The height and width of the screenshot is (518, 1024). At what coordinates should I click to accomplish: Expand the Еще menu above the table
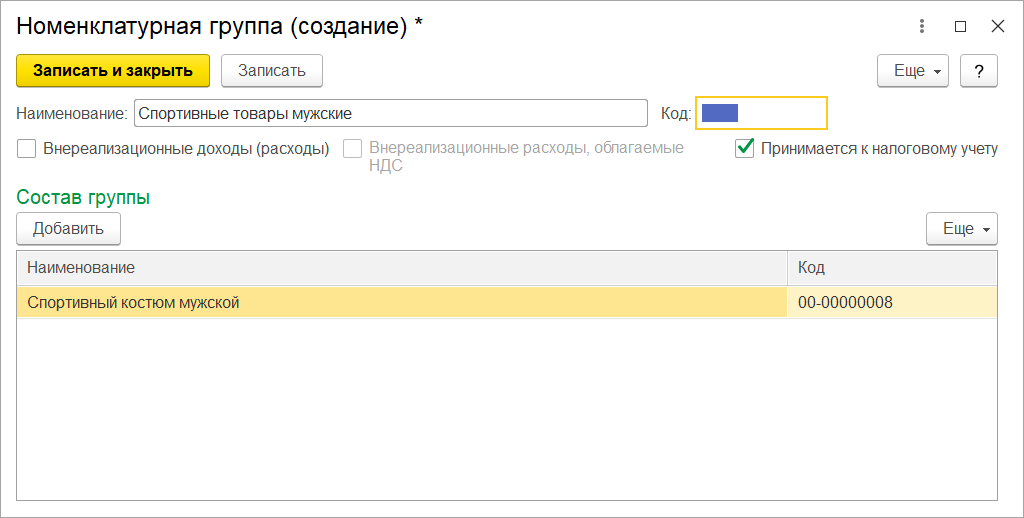pyautogui.click(x=961, y=229)
